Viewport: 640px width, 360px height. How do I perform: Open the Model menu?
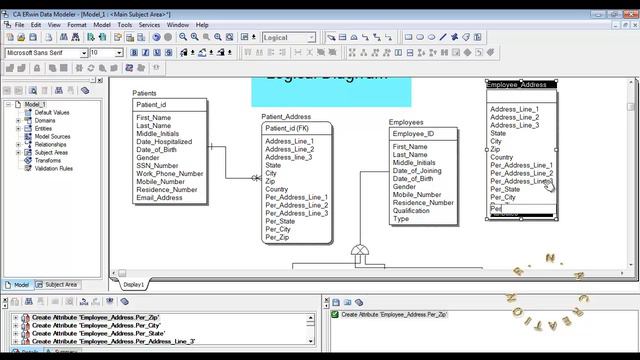102,25
